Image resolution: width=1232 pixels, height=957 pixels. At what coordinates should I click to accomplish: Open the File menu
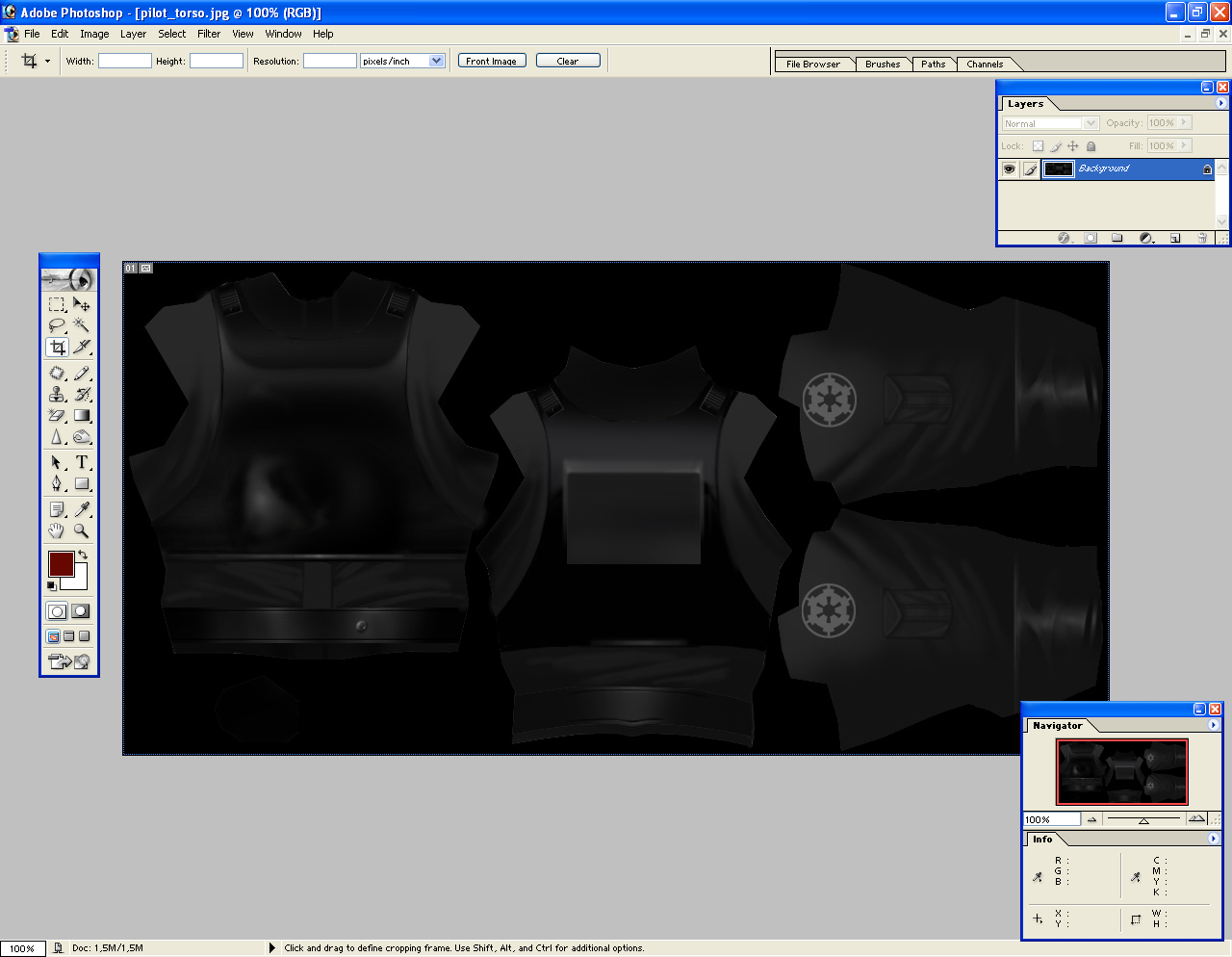(x=32, y=34)
